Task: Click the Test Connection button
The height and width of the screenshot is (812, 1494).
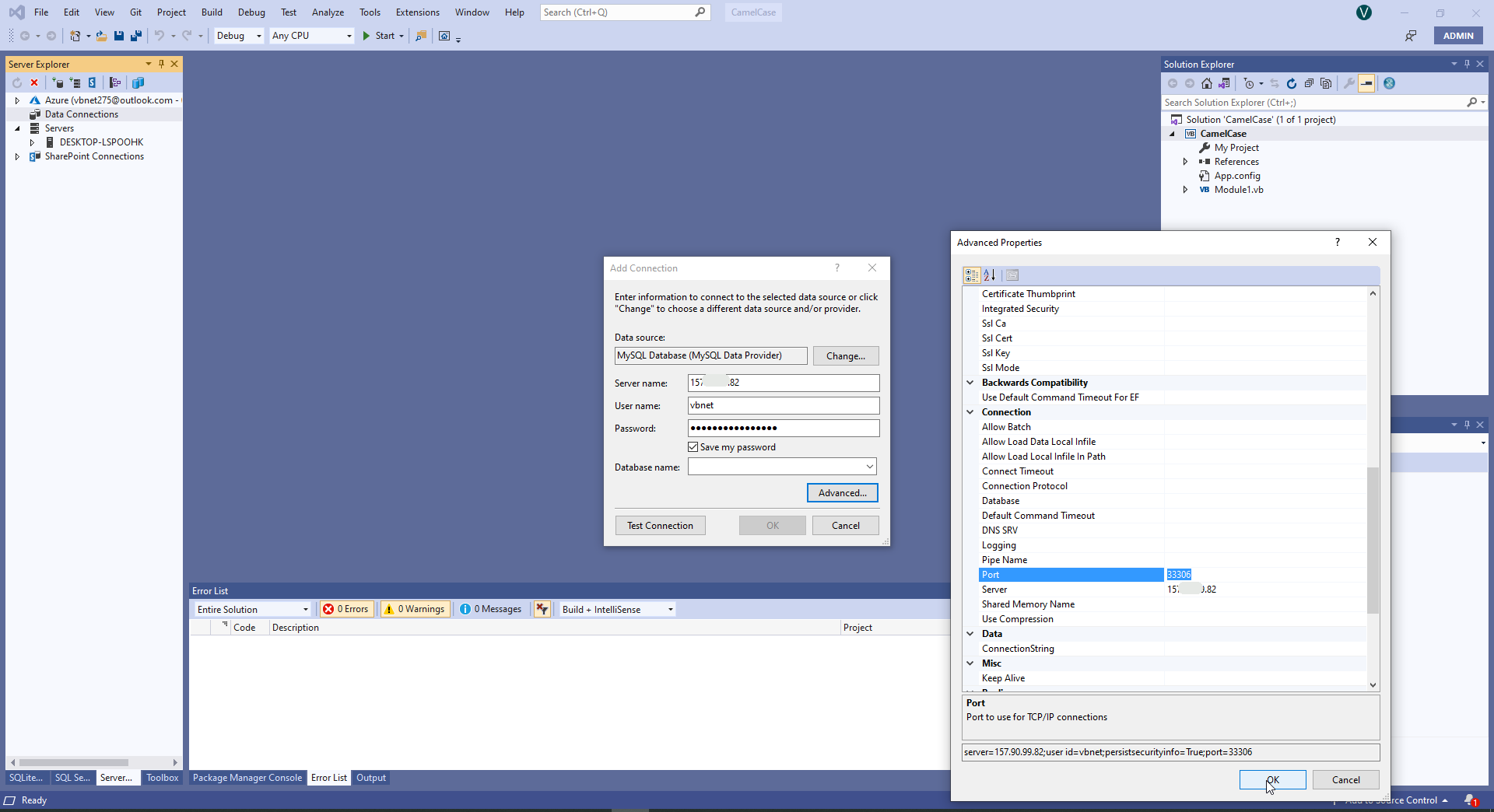Action: (660, 526)
